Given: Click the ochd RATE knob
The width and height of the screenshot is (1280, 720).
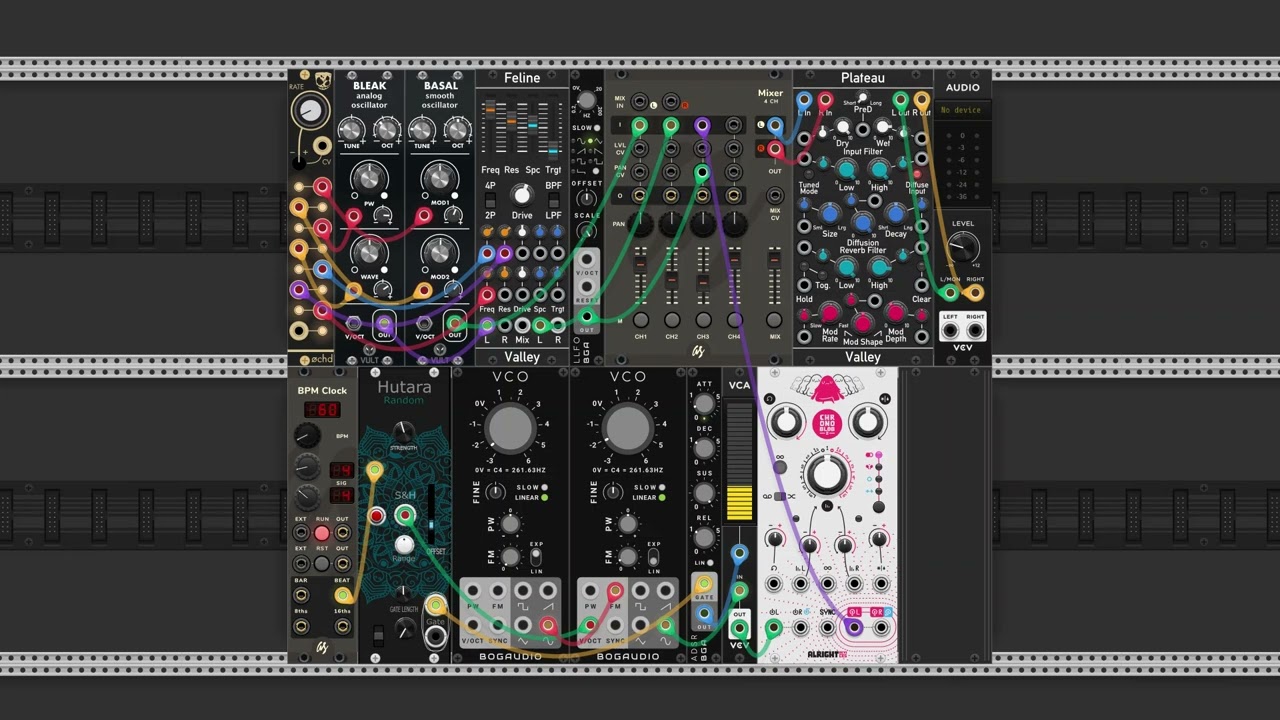Looking at the screenshot, I should (311, 110).
